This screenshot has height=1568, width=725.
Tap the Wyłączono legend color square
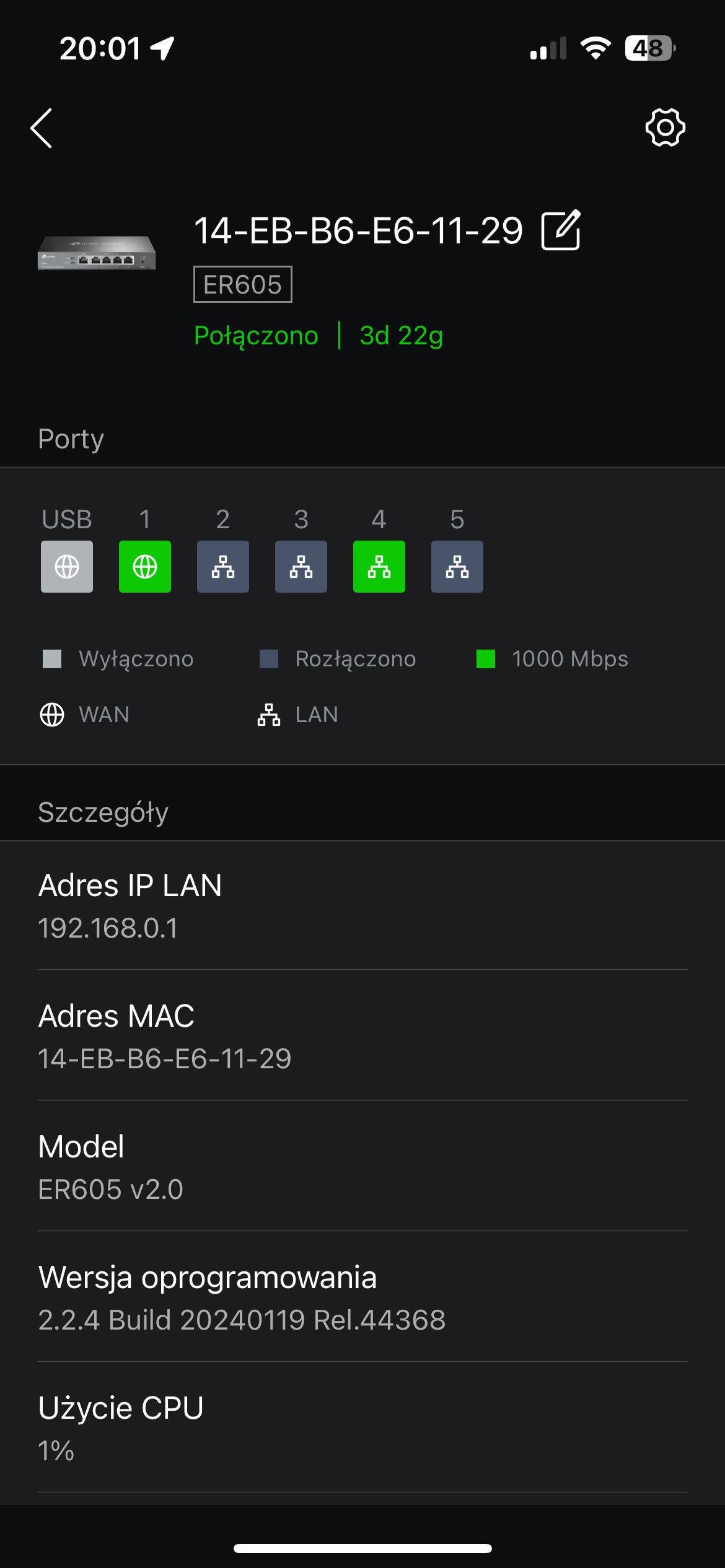(x=52, y=659)
